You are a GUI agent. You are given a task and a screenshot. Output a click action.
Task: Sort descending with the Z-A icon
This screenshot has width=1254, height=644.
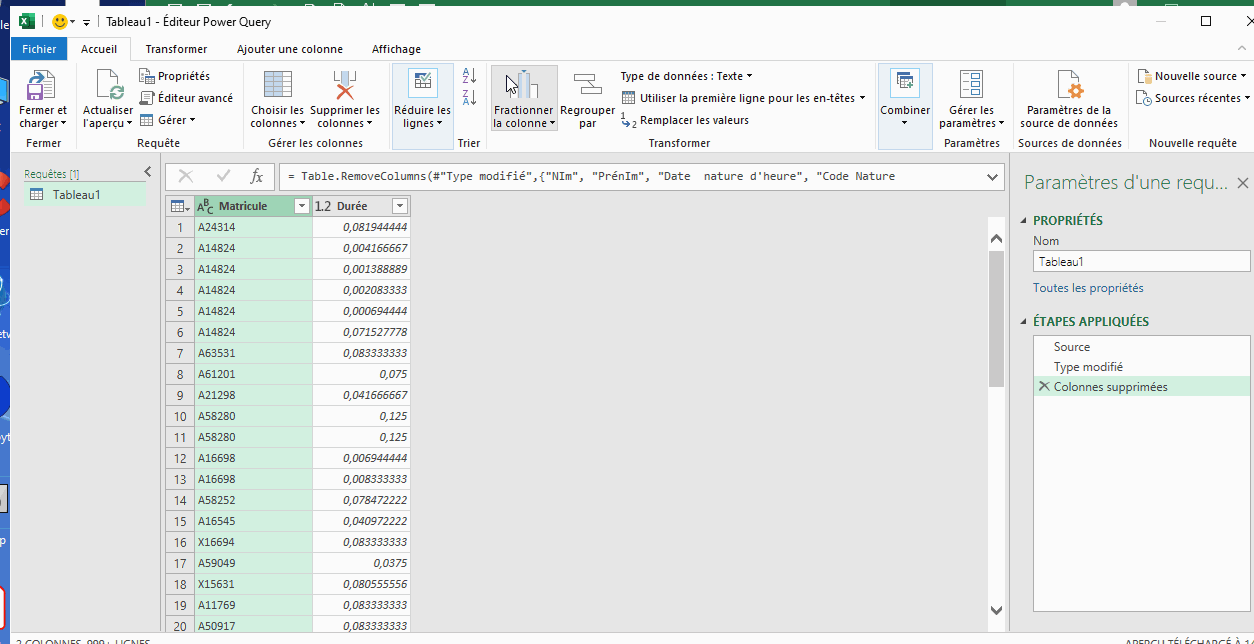470,97
